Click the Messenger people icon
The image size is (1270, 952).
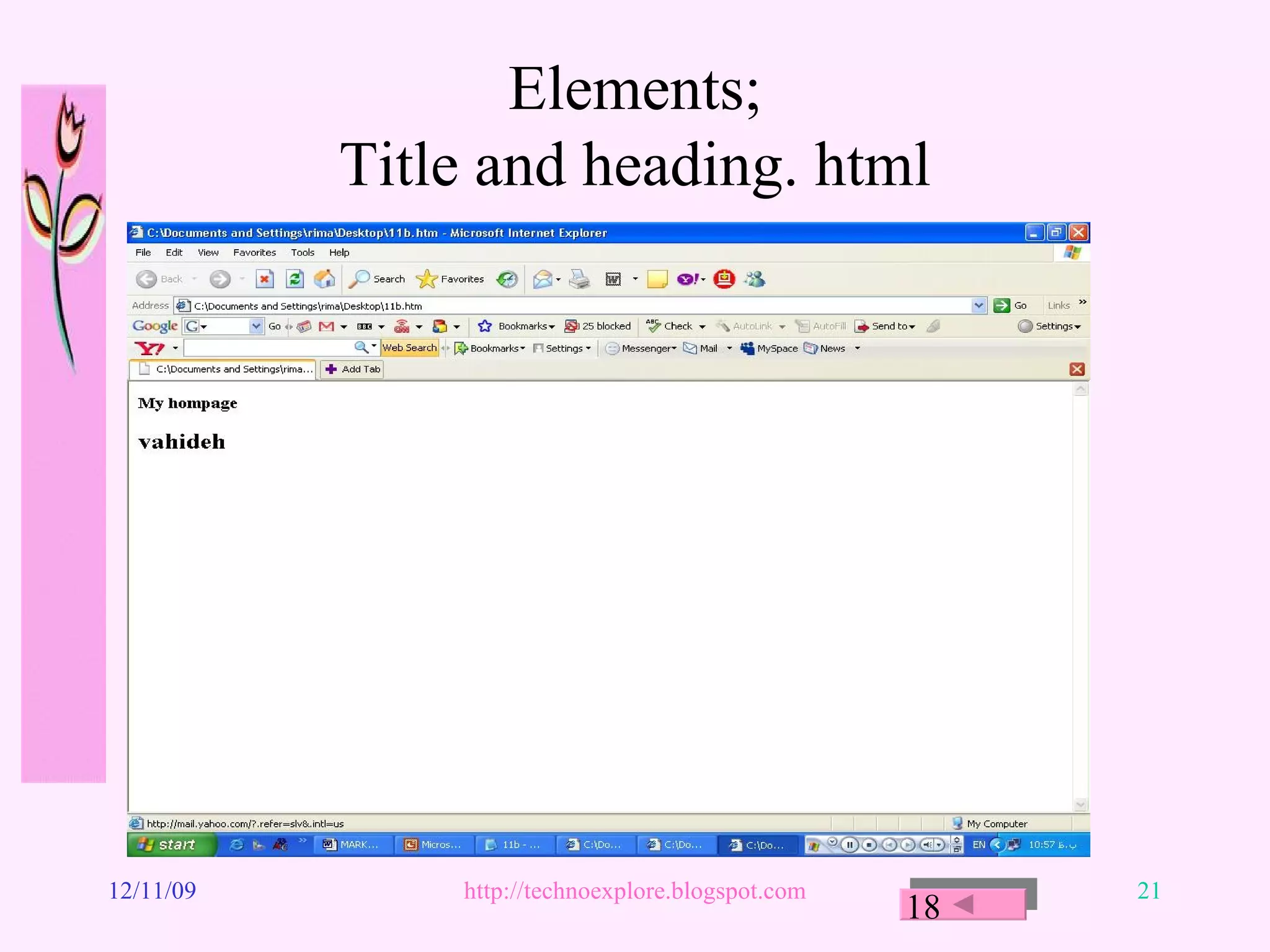(755, 280)
